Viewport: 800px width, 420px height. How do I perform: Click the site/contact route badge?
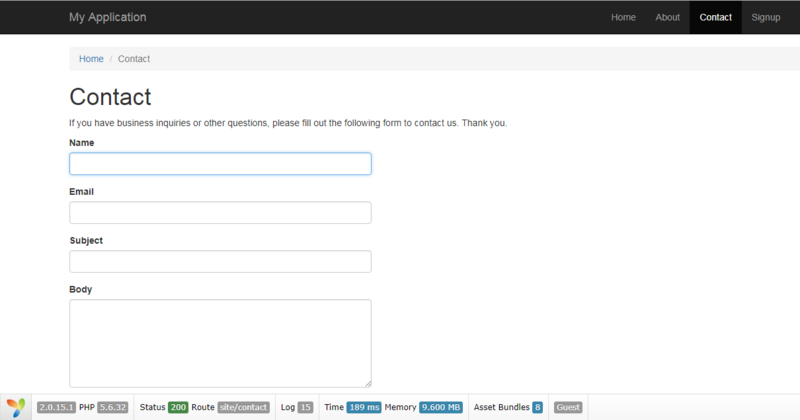(x=243, y=408)
